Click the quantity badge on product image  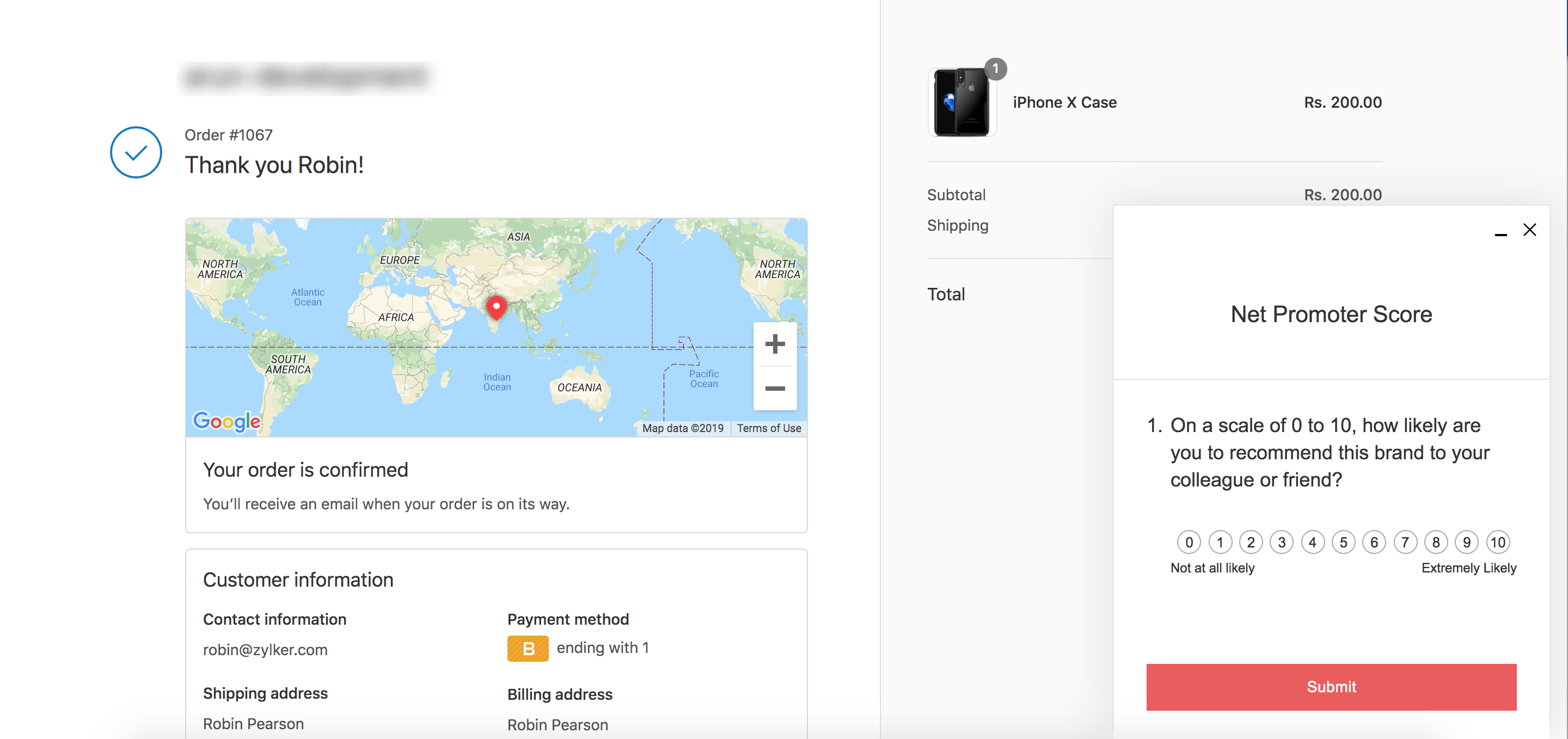[x=996, y=69]
